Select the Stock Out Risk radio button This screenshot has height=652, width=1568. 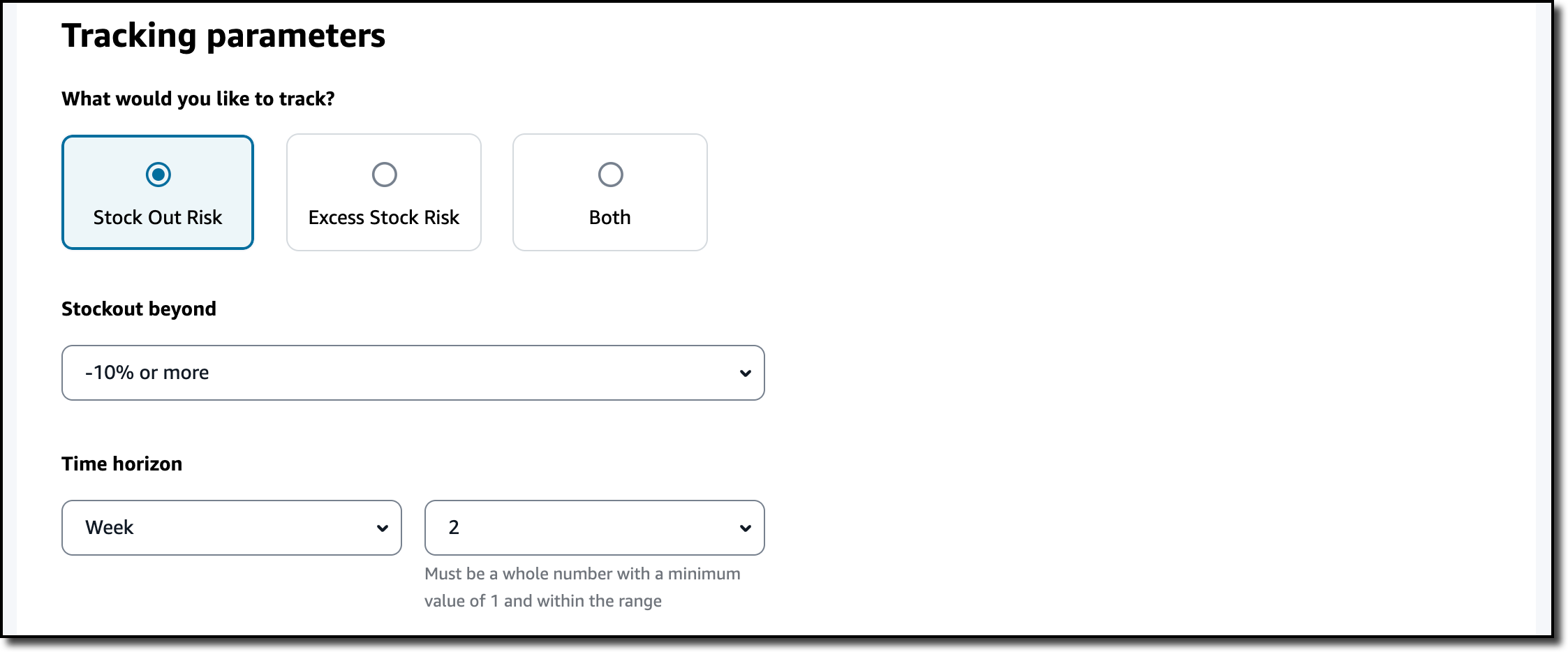[158, 175]
